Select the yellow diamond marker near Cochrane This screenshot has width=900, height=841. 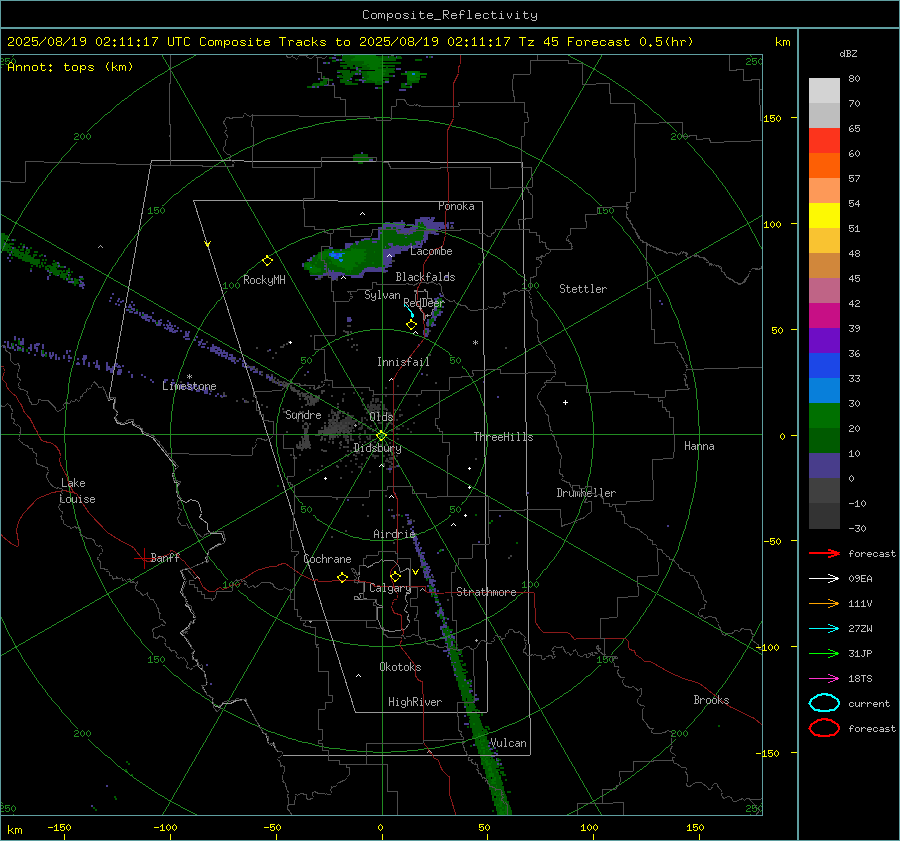coord(342,577)
